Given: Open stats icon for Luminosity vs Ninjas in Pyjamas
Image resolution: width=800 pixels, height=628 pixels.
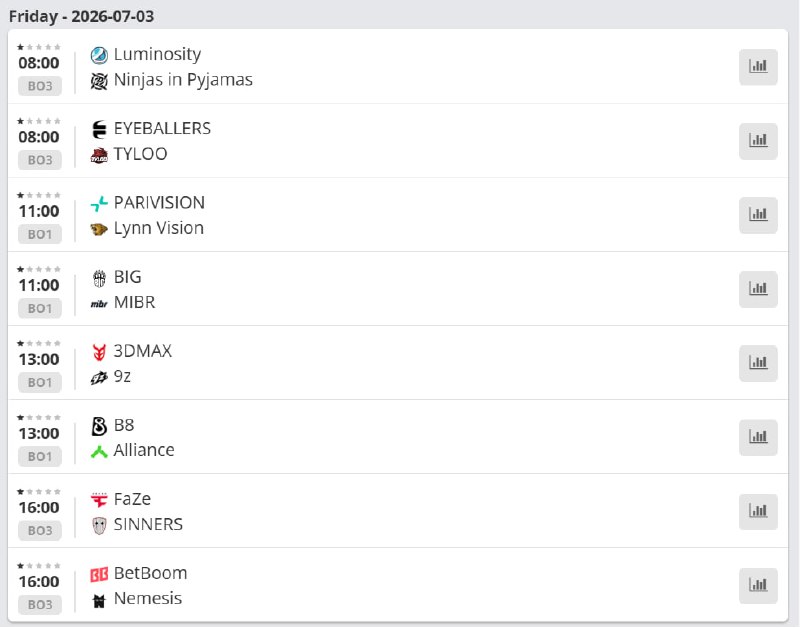Looking at the screenshot, I should pyautogui.click(x=758, y=67).
